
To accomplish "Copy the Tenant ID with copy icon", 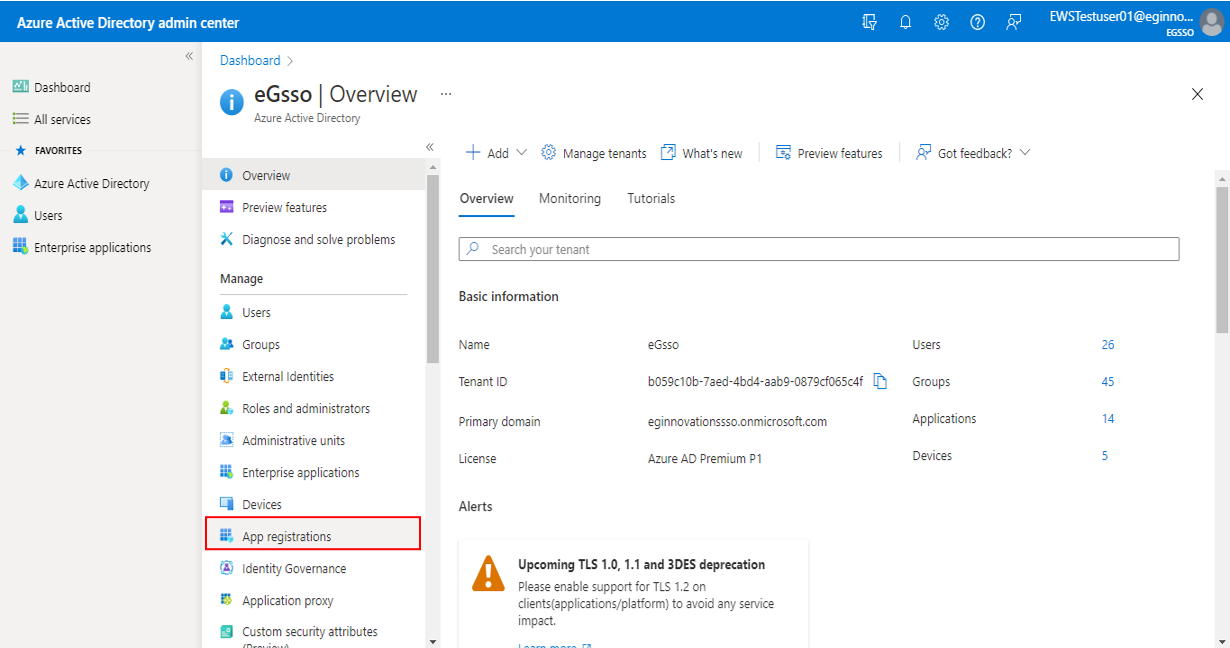I will click(880, 381).
